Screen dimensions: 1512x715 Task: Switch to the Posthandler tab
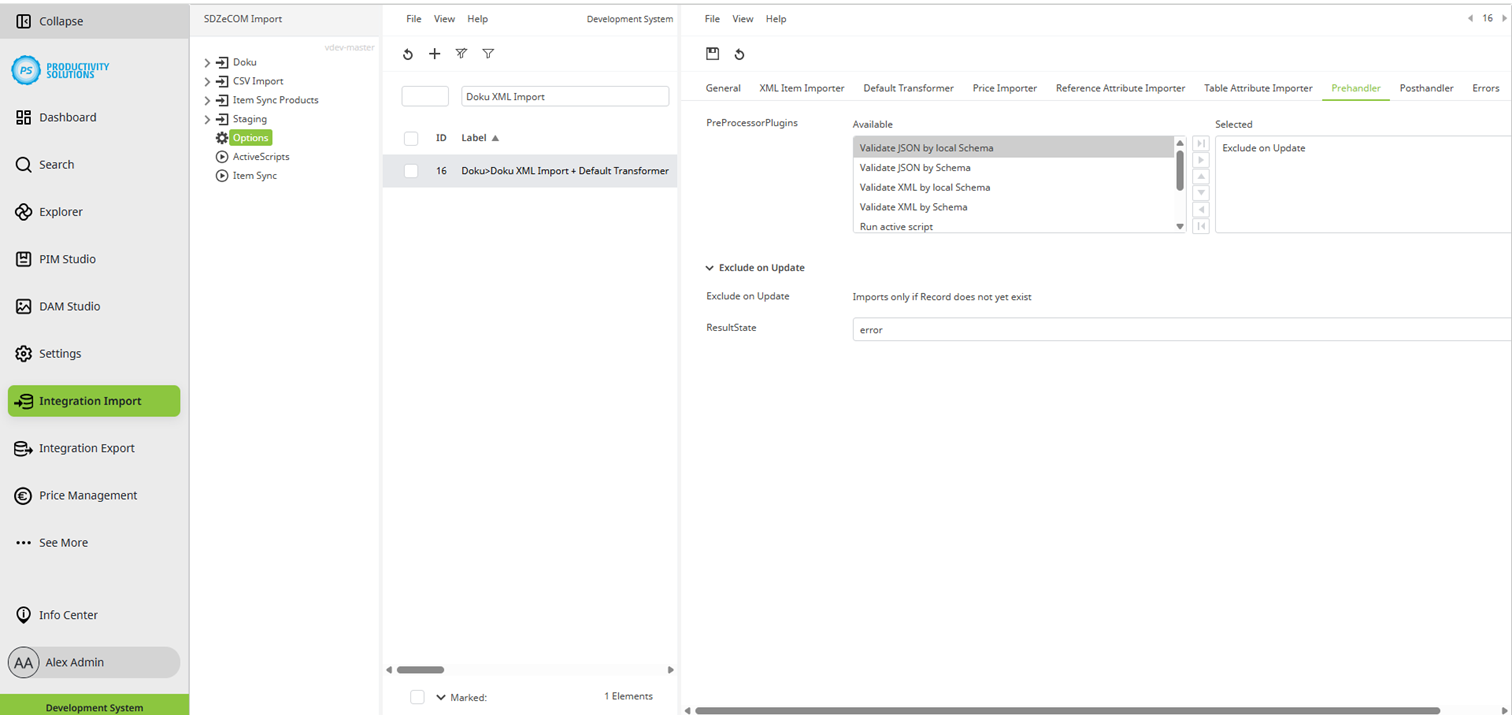coord(1426,88)
